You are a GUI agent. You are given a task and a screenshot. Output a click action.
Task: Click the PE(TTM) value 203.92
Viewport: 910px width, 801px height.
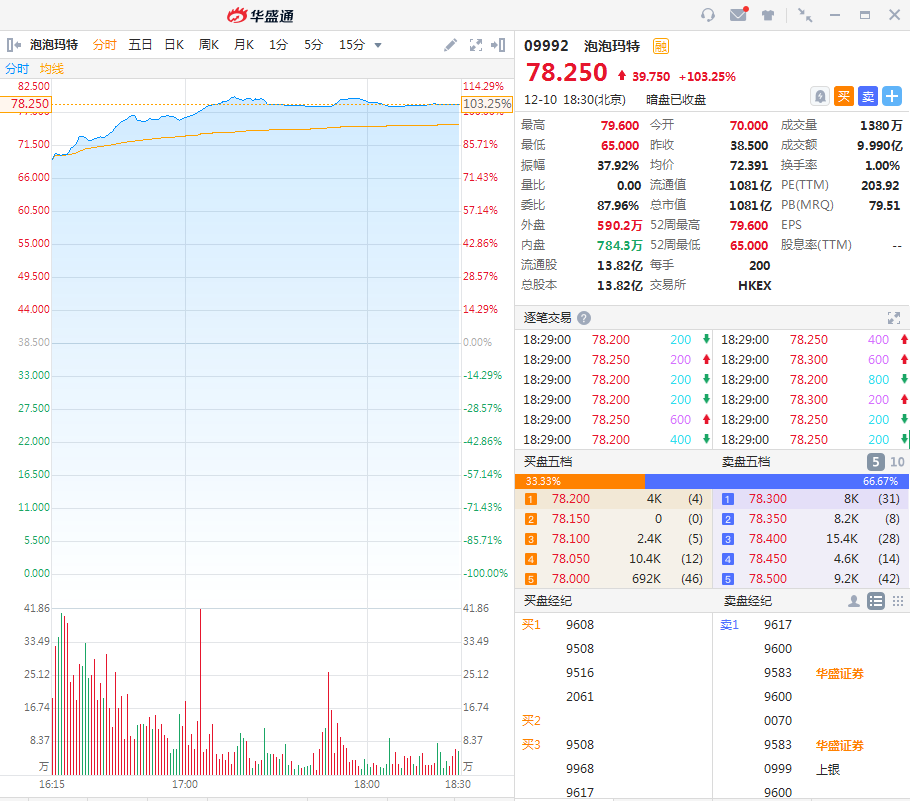[880, 186]
